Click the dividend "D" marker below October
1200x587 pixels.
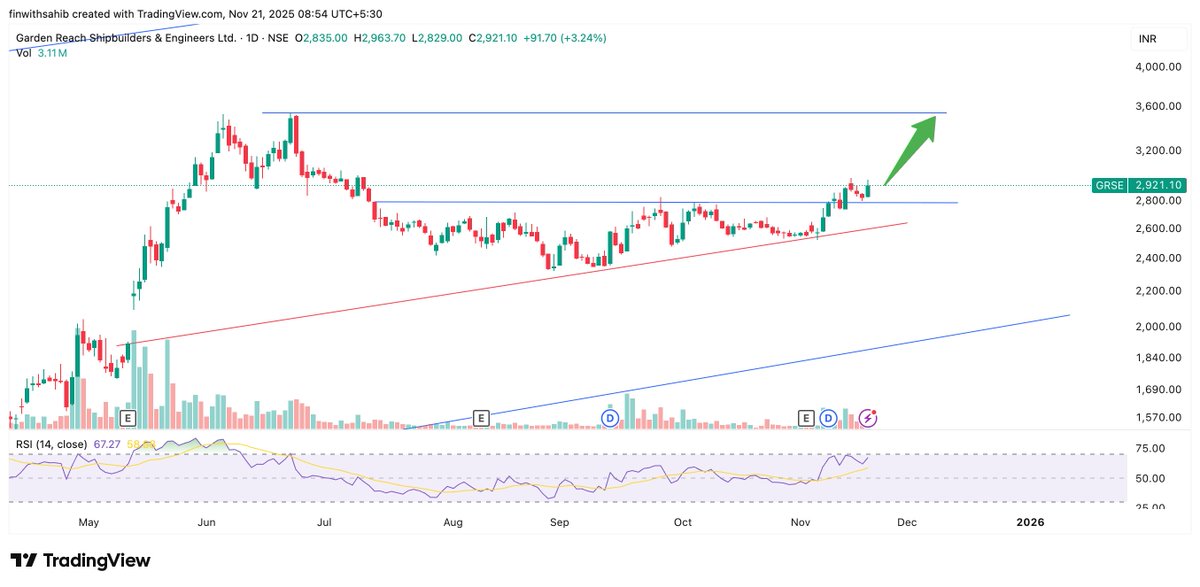[x=610, y=418]
